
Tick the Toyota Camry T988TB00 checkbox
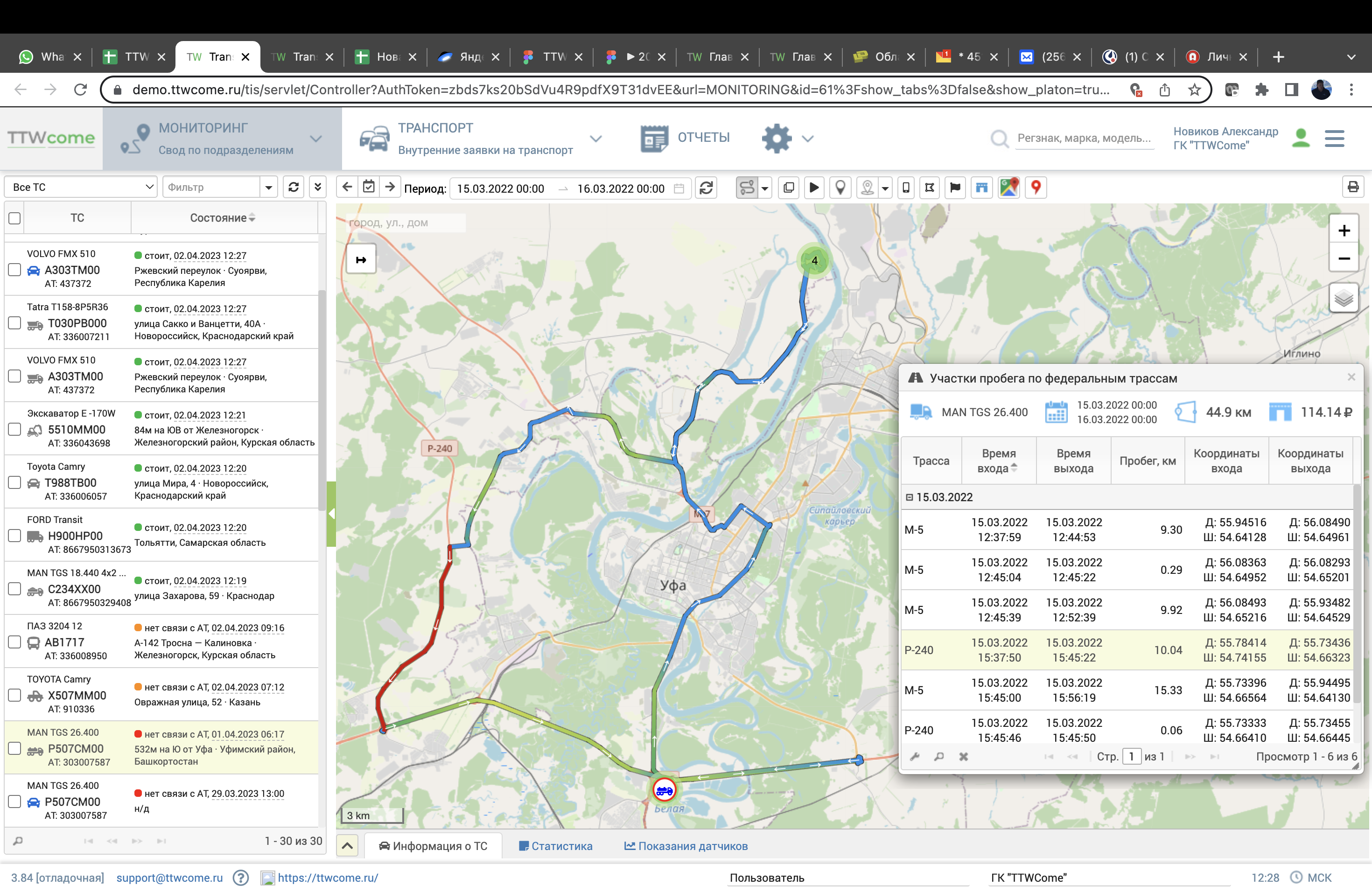15,483
